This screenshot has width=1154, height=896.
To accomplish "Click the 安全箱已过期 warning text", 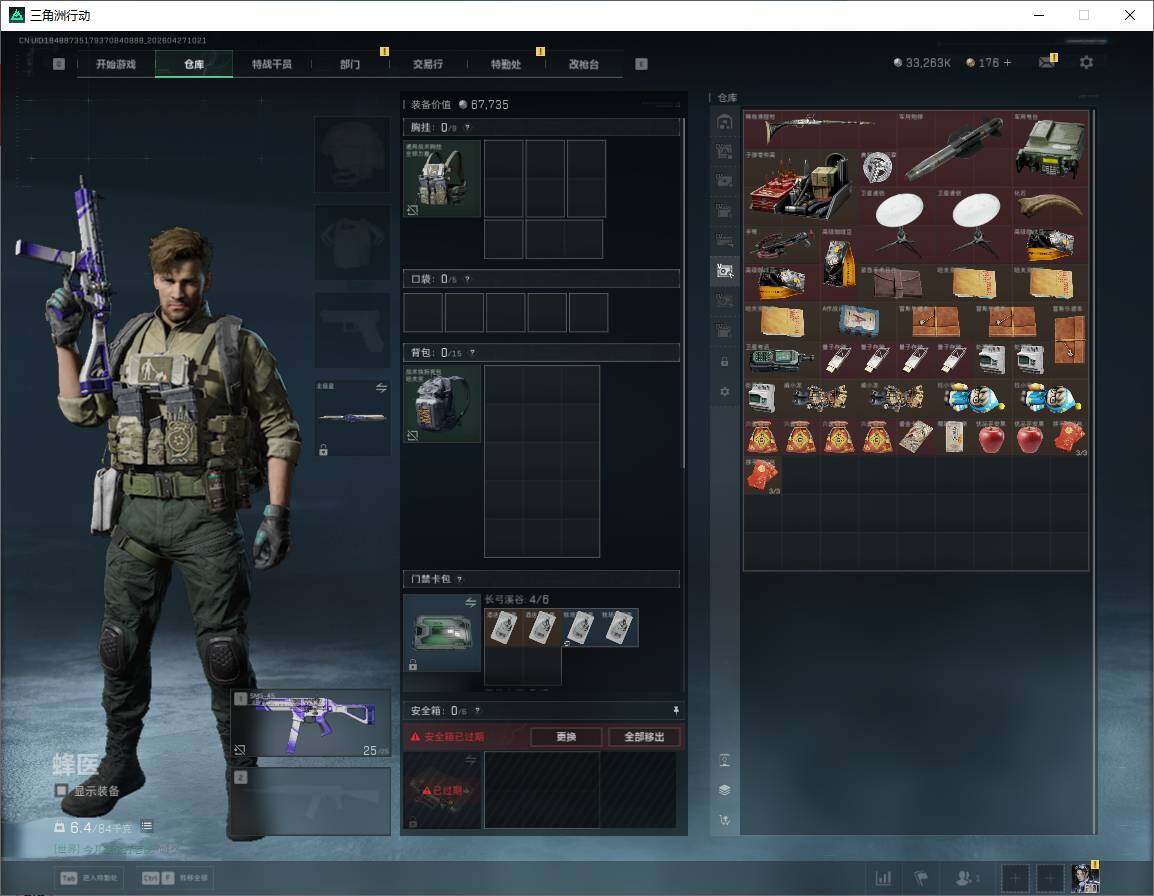I will coord(454,736).
